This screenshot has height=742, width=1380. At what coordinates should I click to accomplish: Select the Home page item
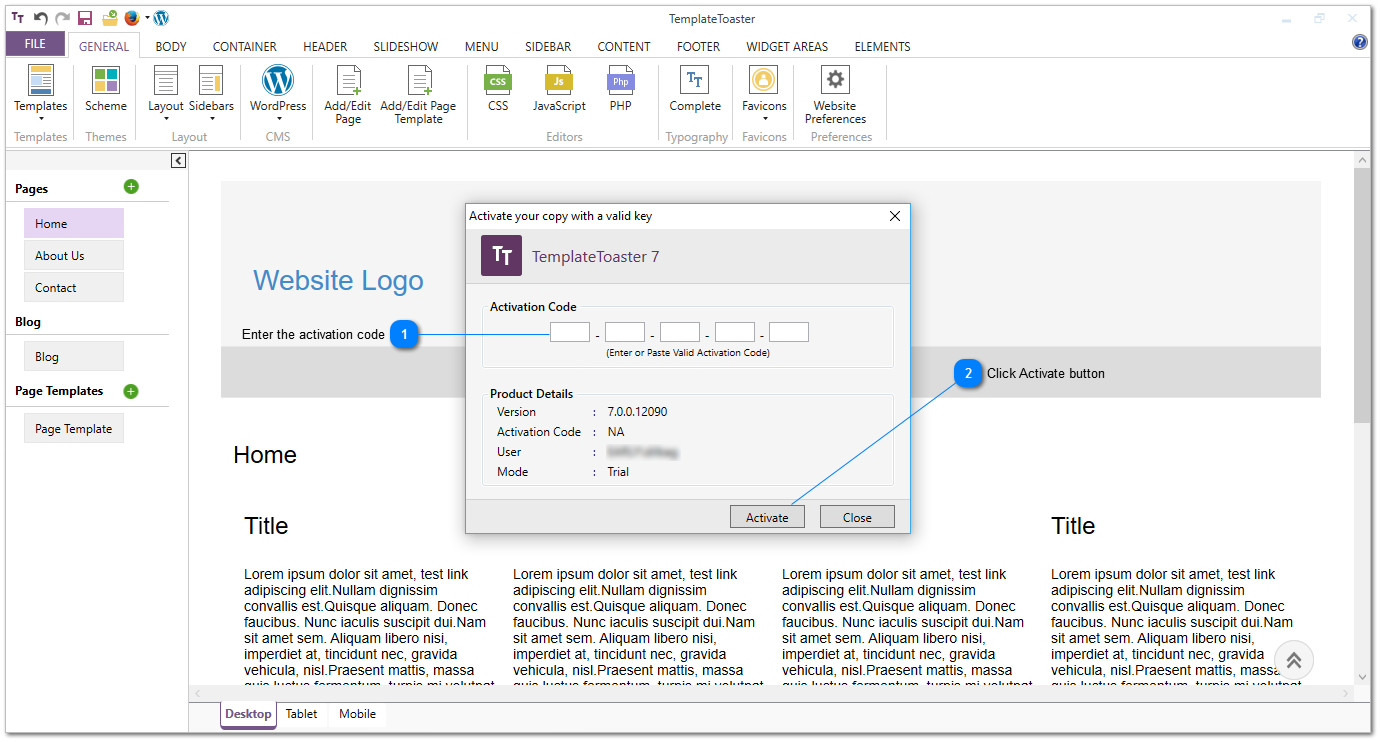[x=74, y=223]
